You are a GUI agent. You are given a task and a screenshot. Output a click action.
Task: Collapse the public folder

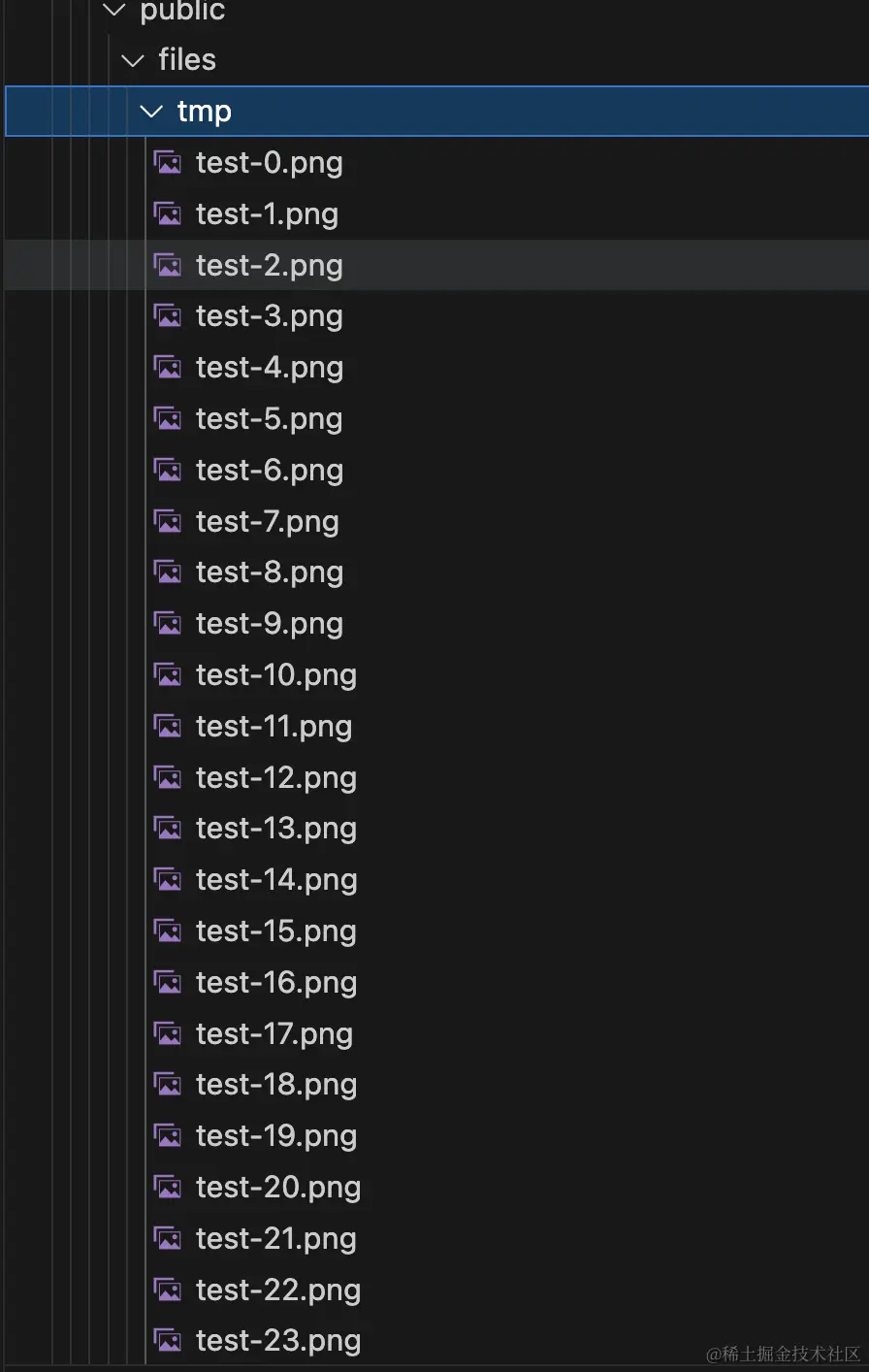pos(113,12)
